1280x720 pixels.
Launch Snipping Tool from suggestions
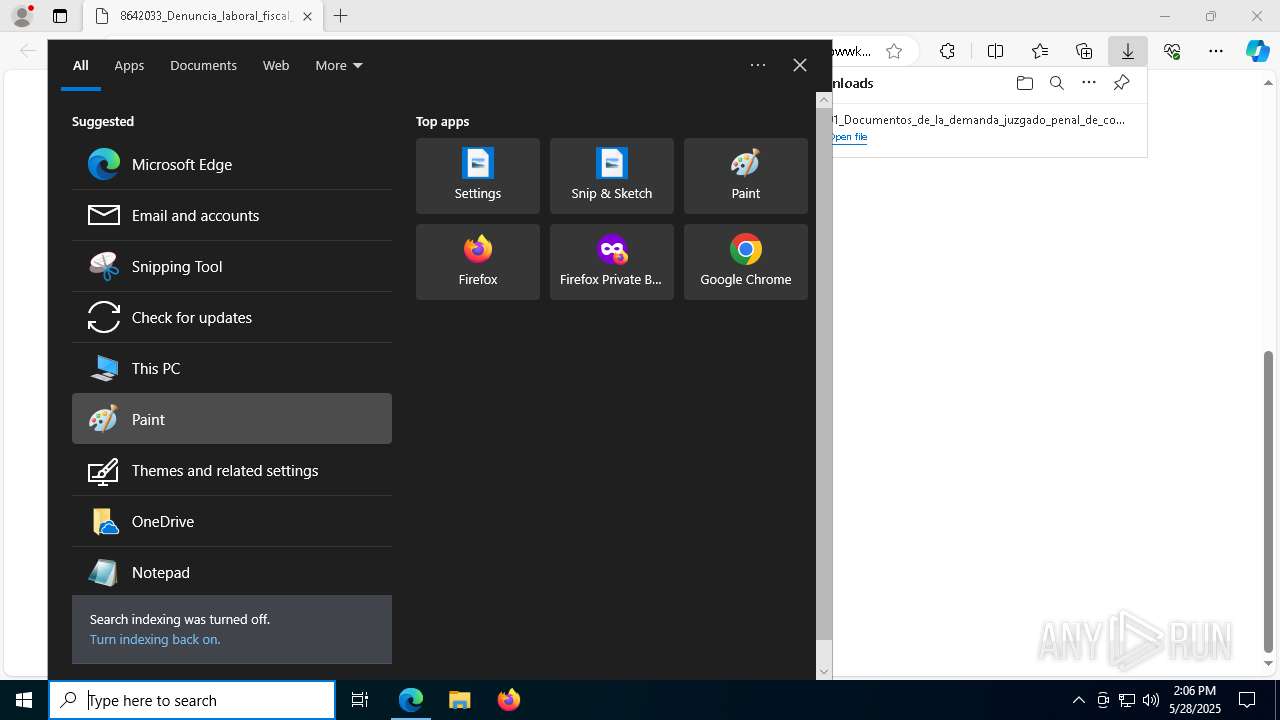coord(232,266)
